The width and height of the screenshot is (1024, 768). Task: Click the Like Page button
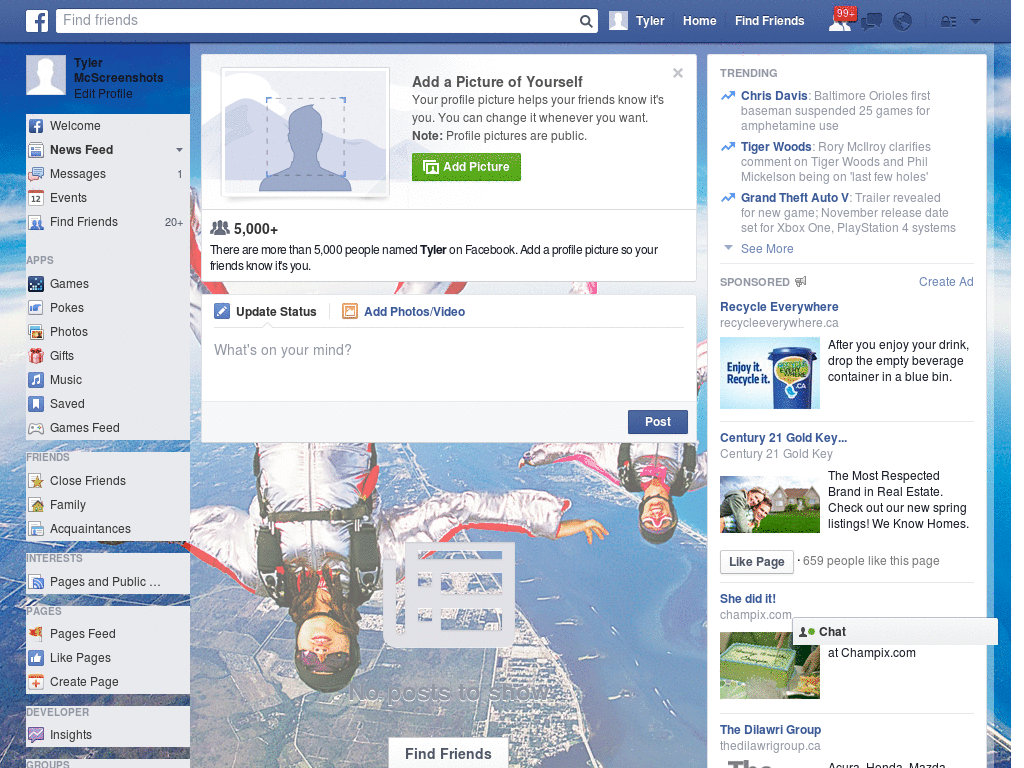click(x=756, y=562)
